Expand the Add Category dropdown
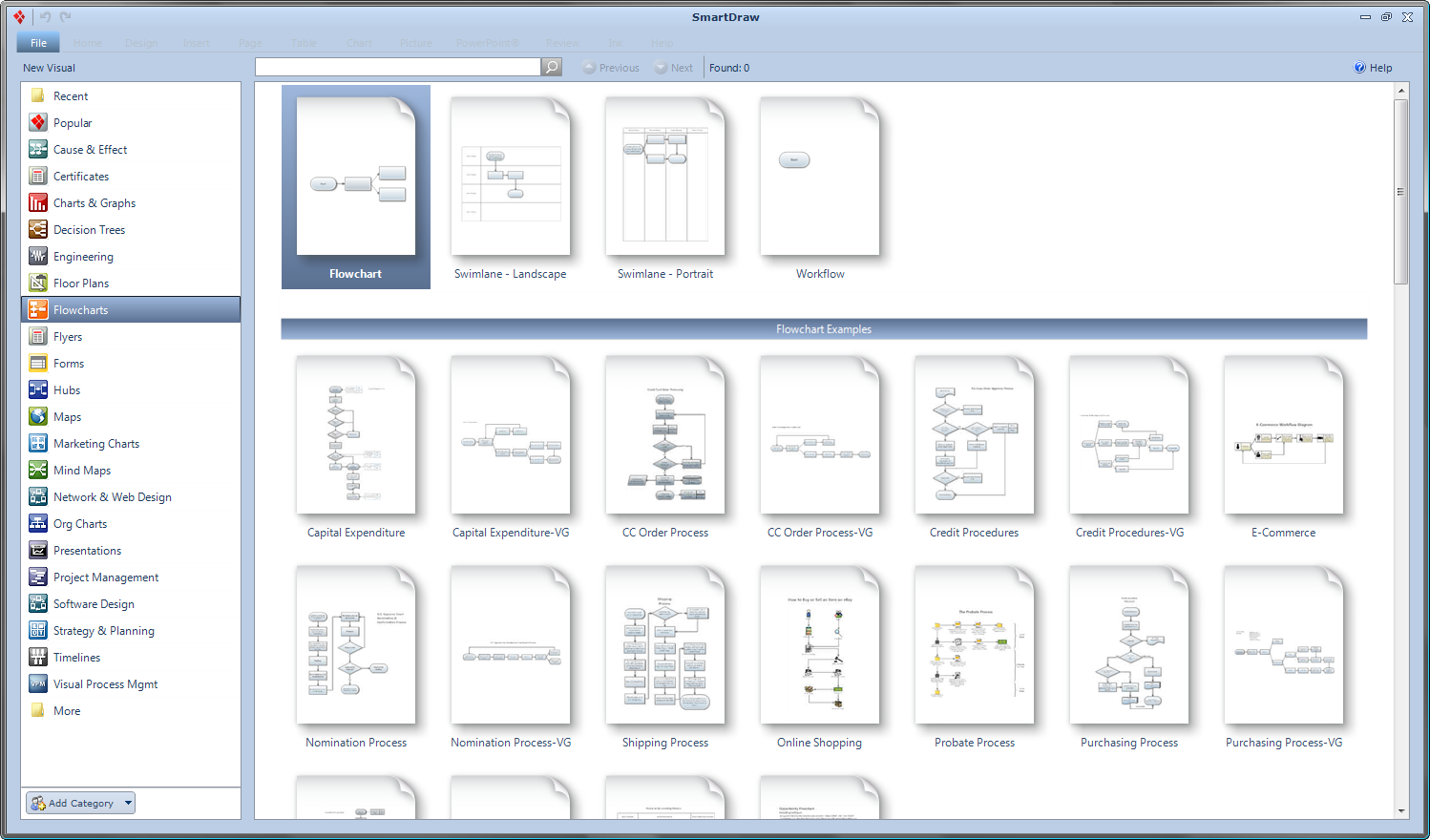 [x=125, y=803]
